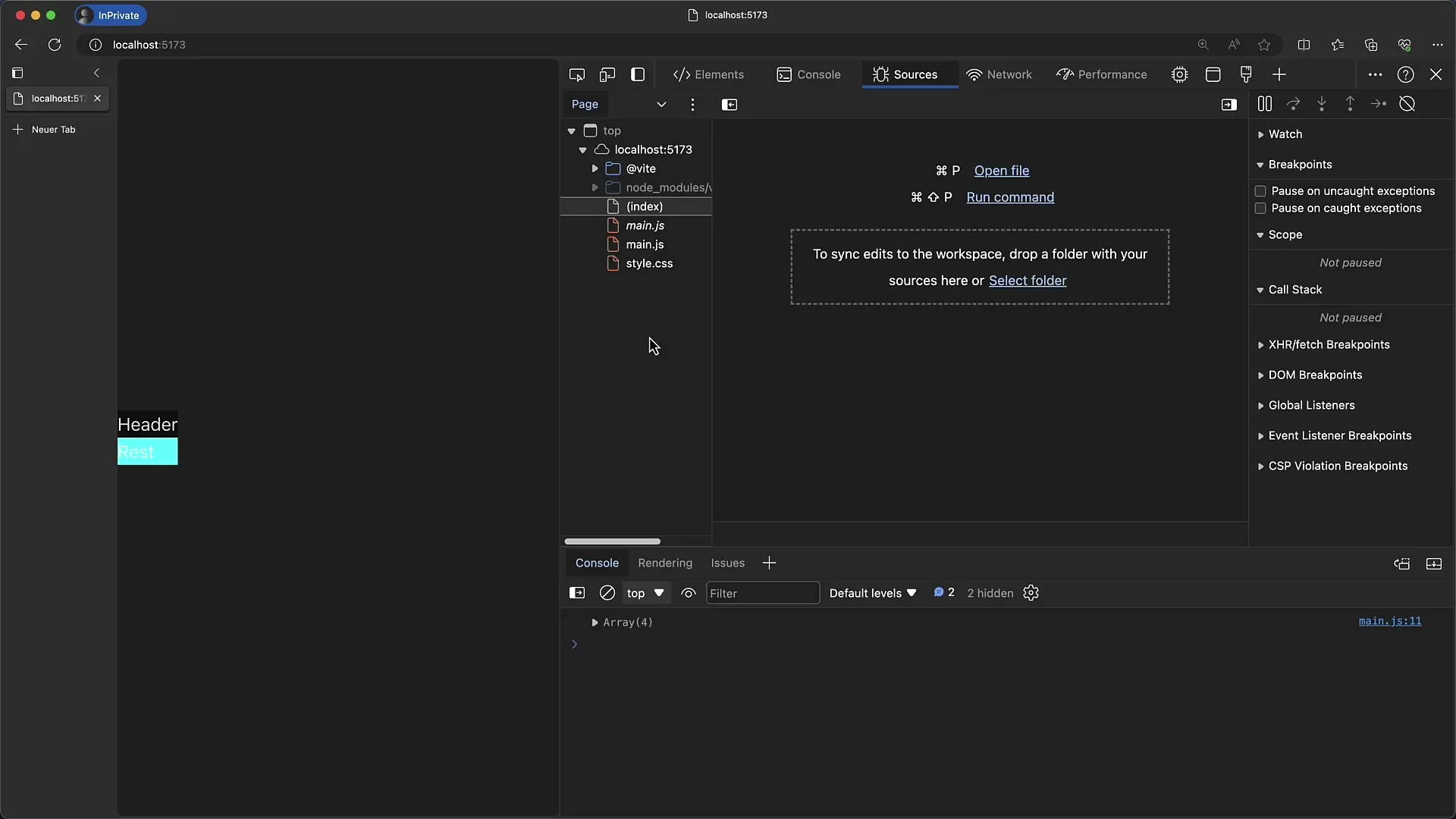The image size is (1456, 819).
Task: Expand the node_modules folder in sources
Action: (596, 187)
